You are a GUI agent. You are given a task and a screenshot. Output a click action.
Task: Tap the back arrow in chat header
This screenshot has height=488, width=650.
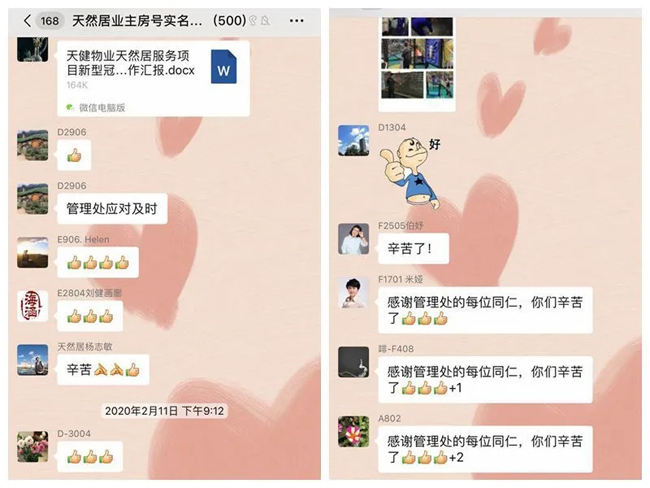tap(27, 20)
